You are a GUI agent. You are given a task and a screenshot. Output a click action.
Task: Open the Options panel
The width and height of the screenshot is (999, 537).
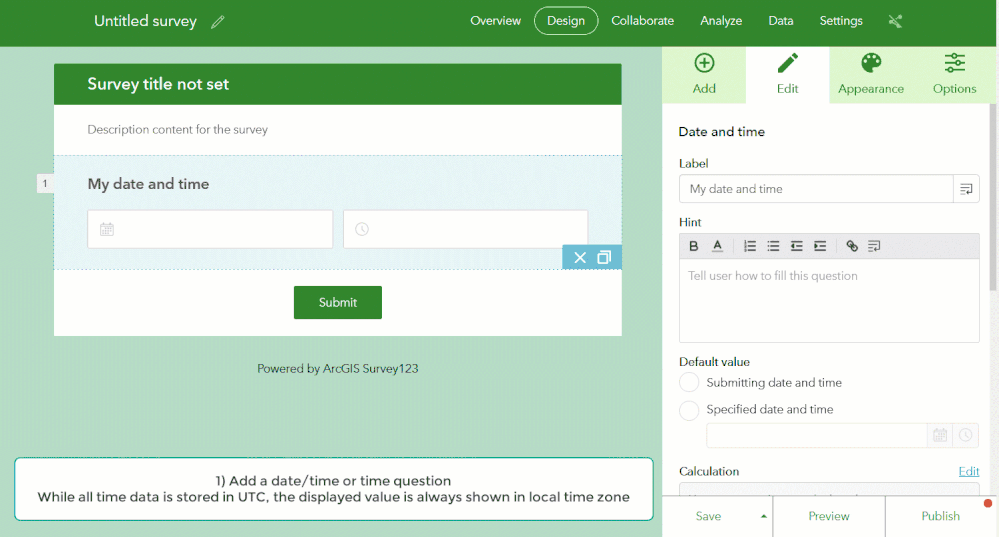(954, 74)
